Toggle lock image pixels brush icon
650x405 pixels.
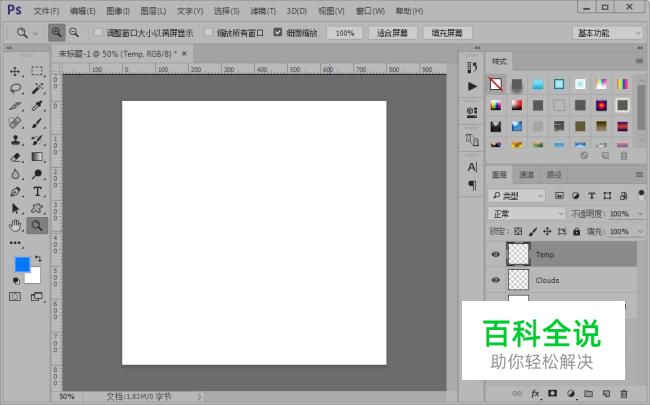(x=533, y=231)
